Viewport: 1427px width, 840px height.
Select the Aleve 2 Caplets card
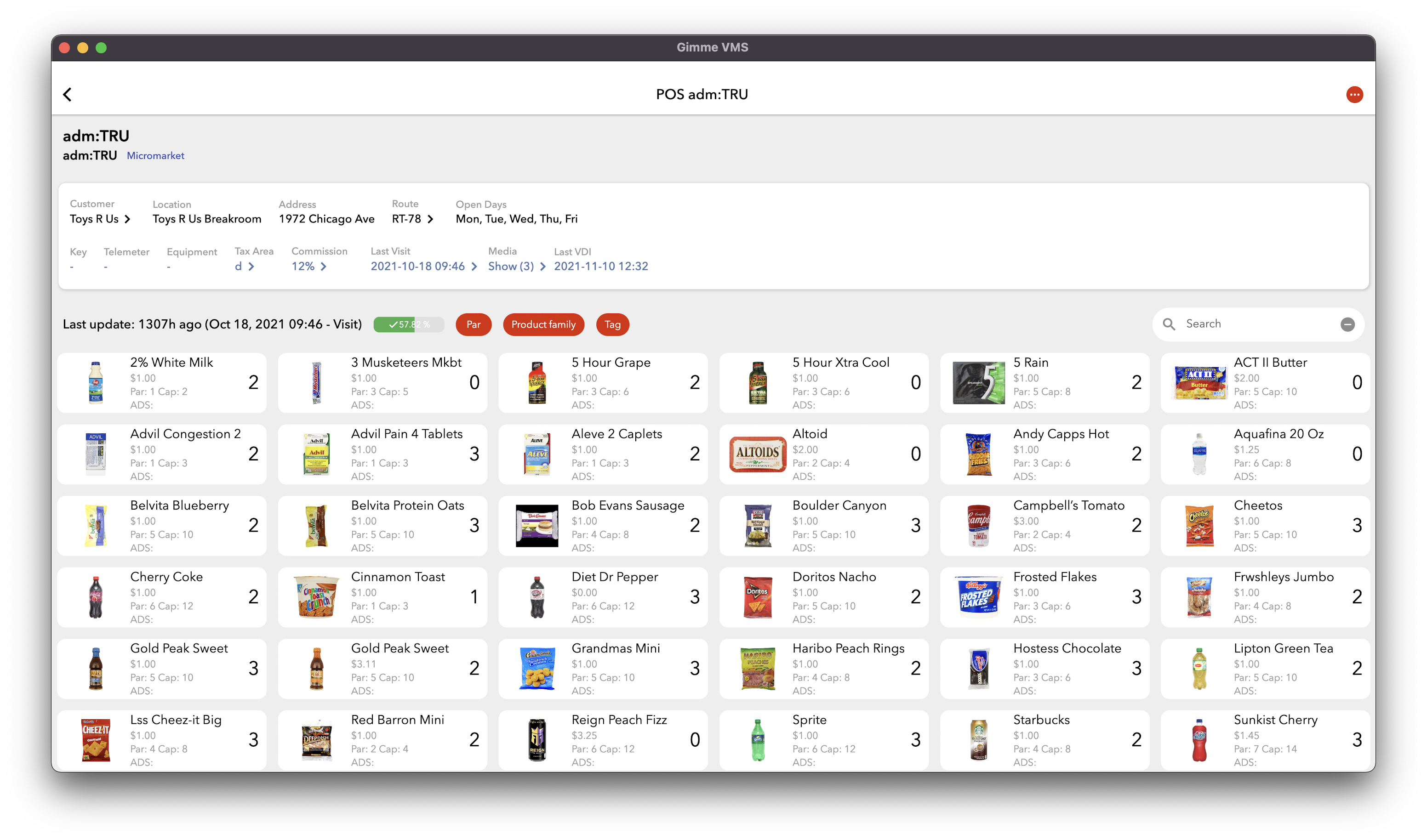(603, 454)
